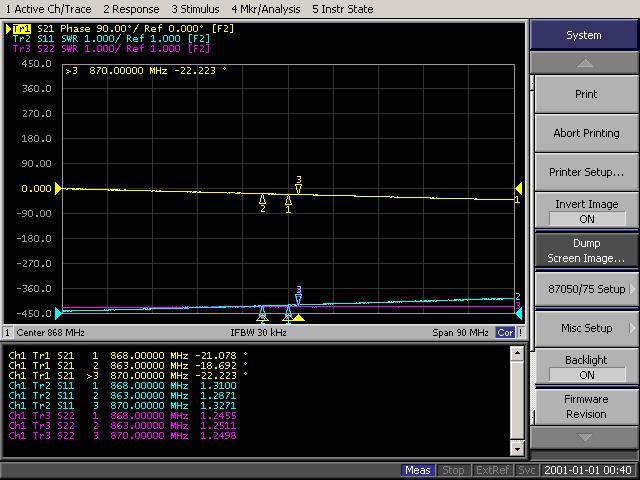This screenshot has height=480, width=640.
Task: Click the softkey menu scroll-up arrow
Action: pyautogui.click(x=585, y=63)
